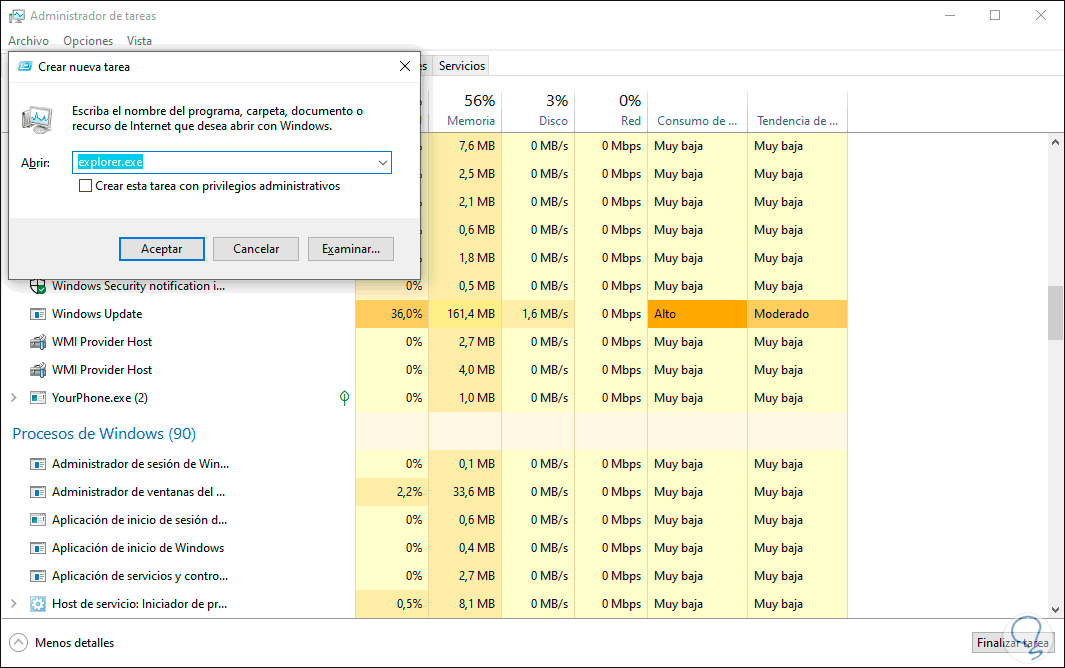
Task: Click the first WMI Provider Host icon
Action: coord(38,342)
